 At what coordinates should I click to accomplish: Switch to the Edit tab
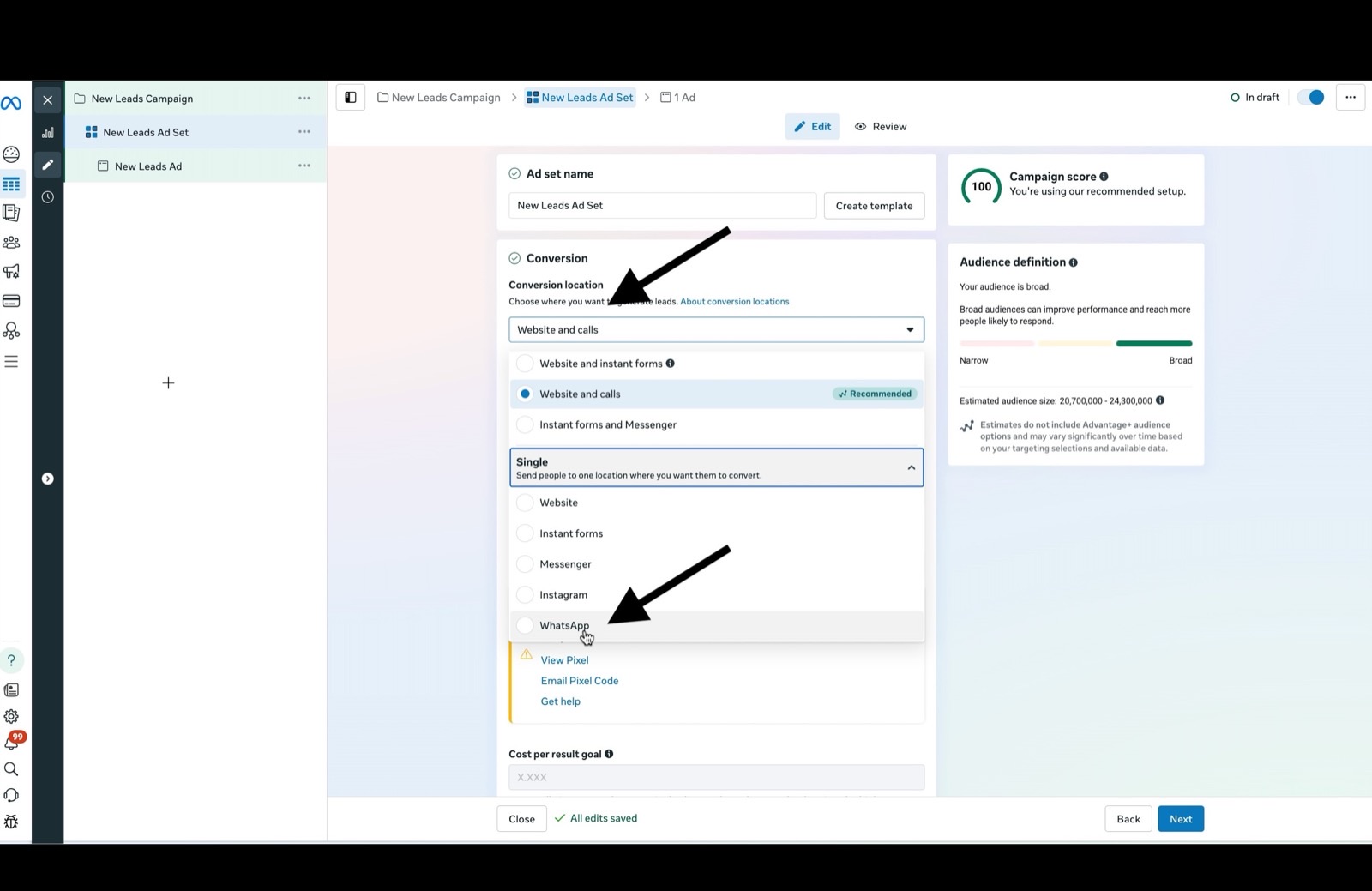[x=812, y=127]
